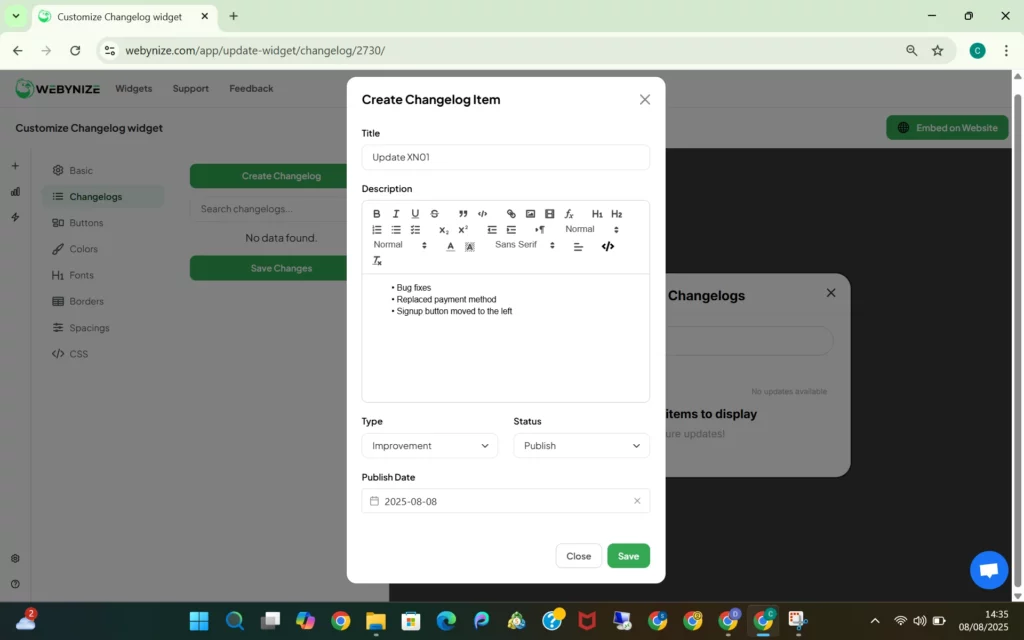
Task: Apply subscript formatting in the editor
Action: 443,229
